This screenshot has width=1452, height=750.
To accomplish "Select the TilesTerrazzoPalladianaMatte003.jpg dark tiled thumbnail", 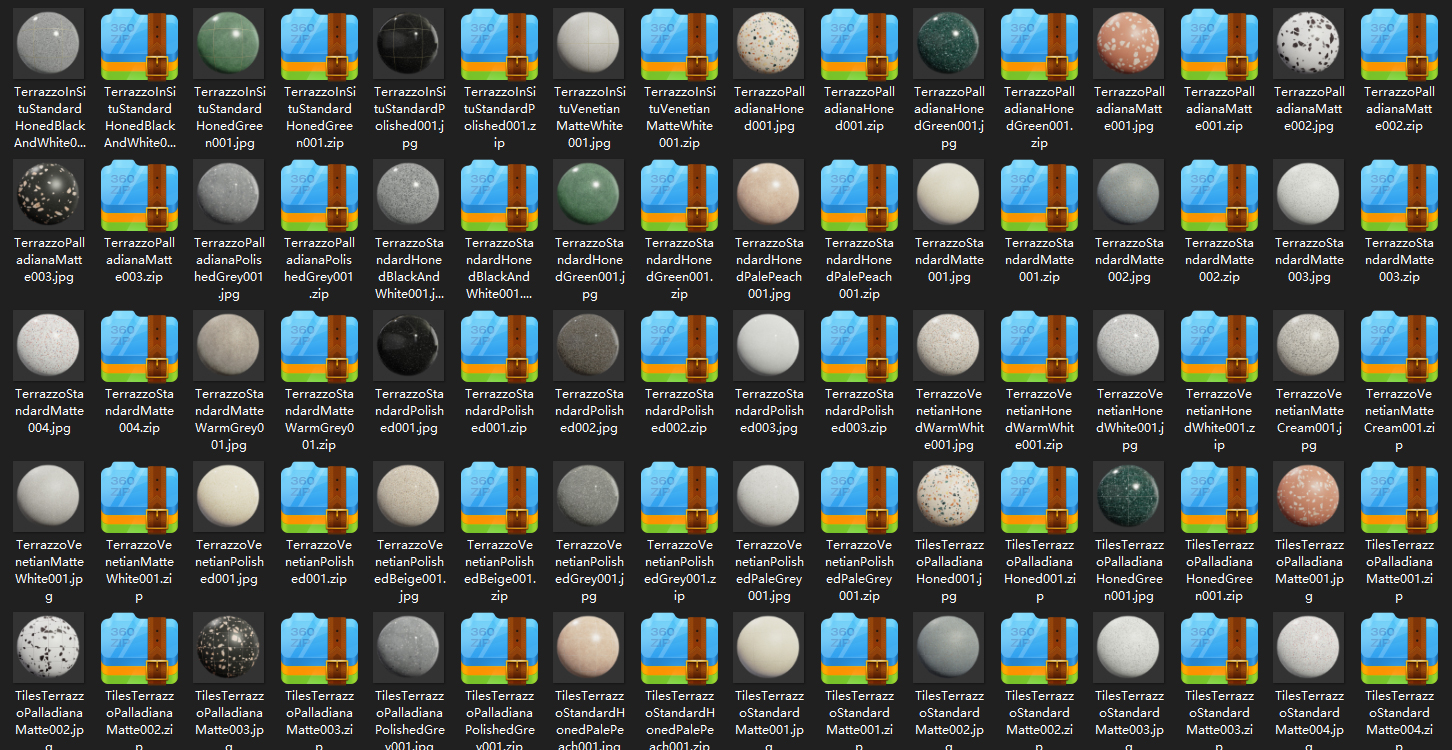I will pos(230,648).
